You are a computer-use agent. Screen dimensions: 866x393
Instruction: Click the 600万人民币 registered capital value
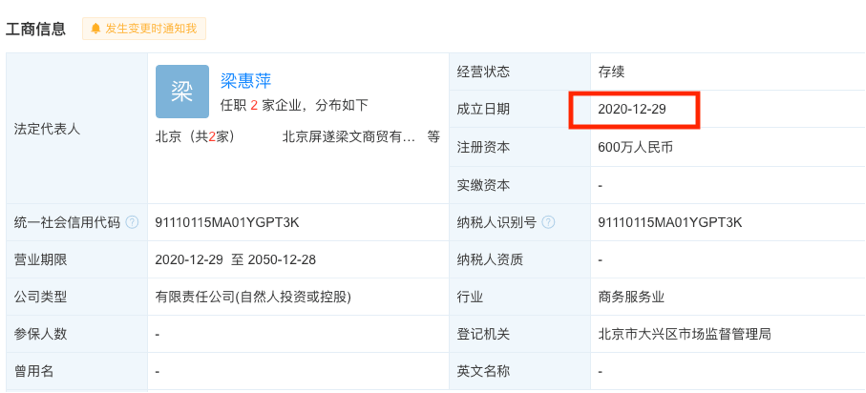coord(635,147)
